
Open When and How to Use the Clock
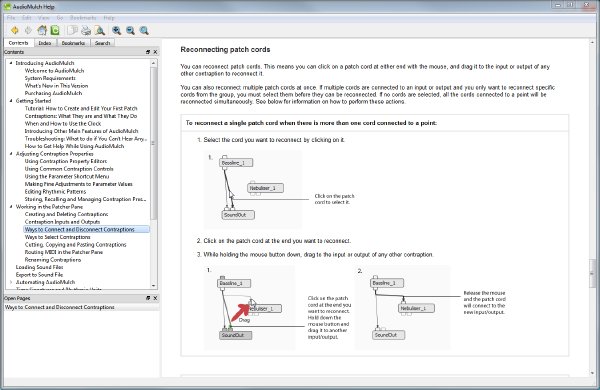pos(63,124)
